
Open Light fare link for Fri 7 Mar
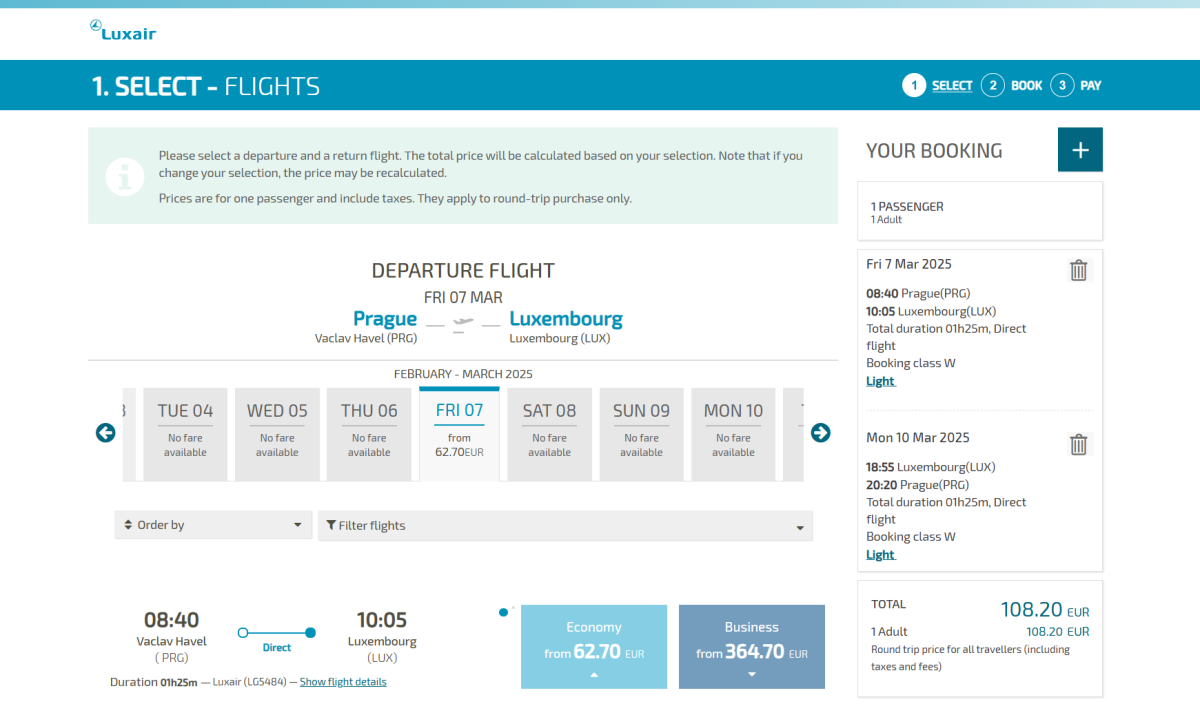[880, 381]
